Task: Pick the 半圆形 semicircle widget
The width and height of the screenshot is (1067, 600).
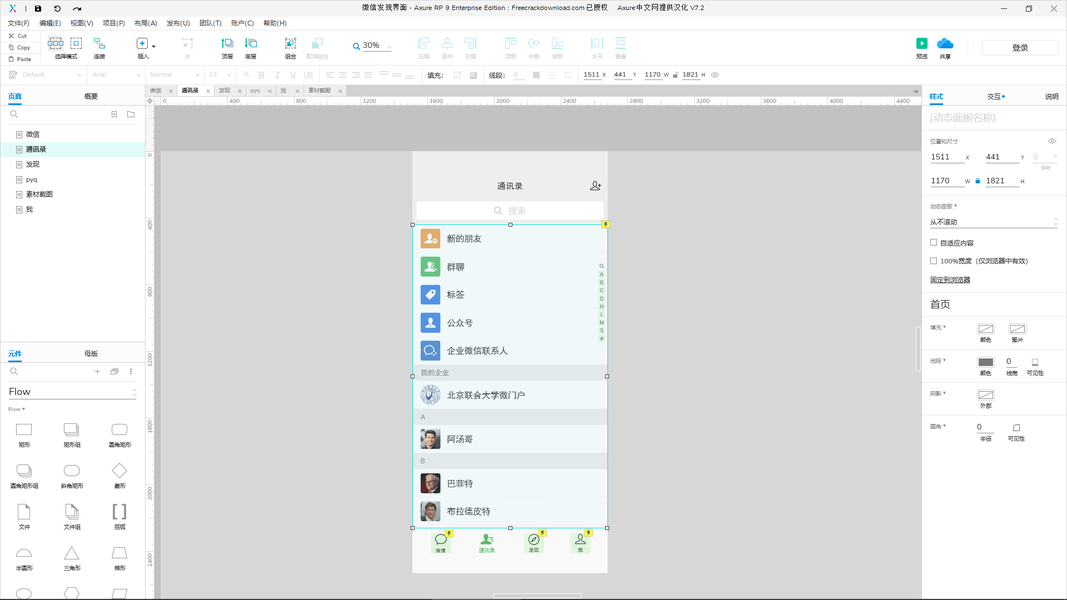Action: coord(24,558)
